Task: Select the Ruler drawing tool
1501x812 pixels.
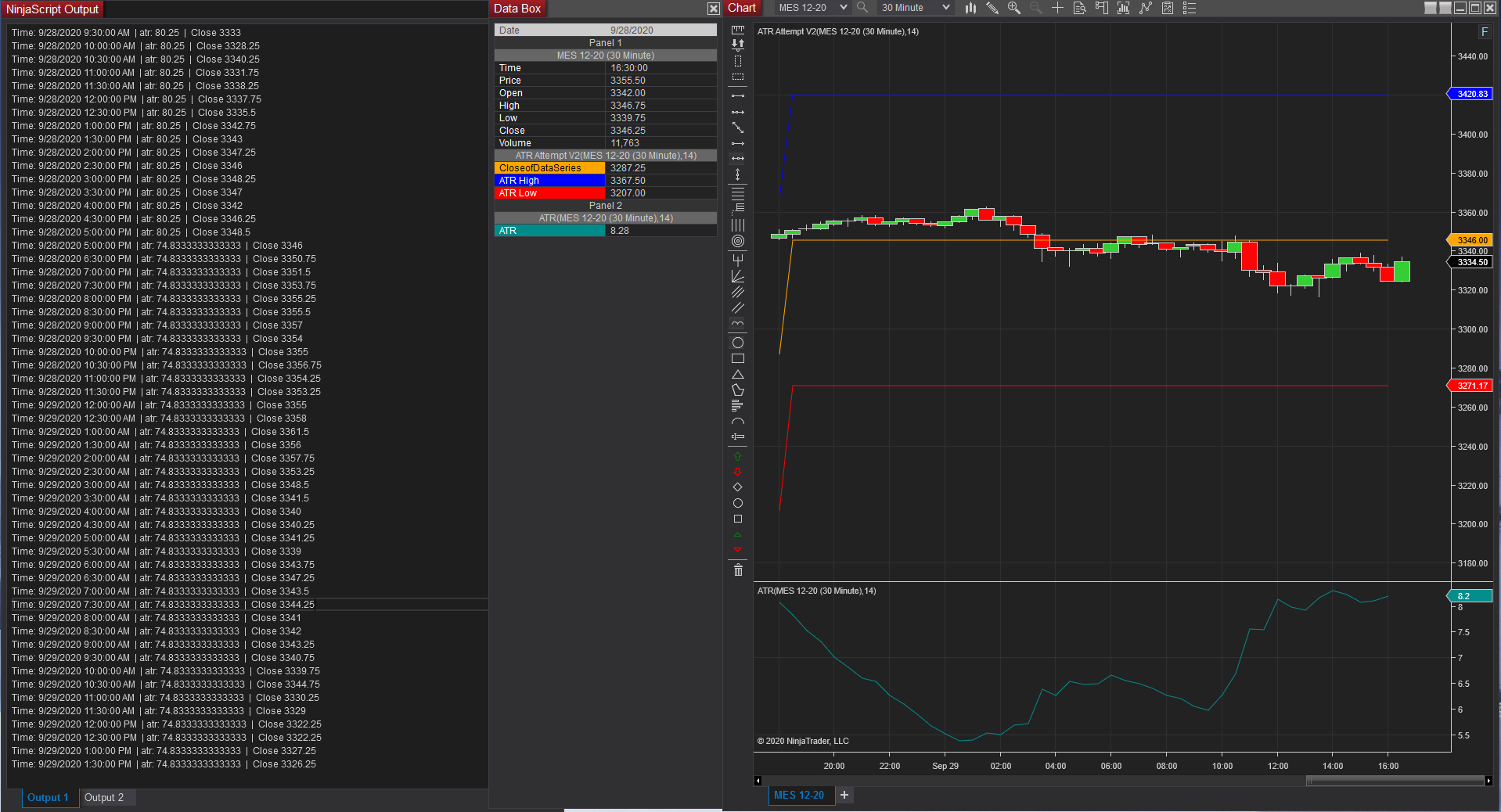Action: [738, 30]
